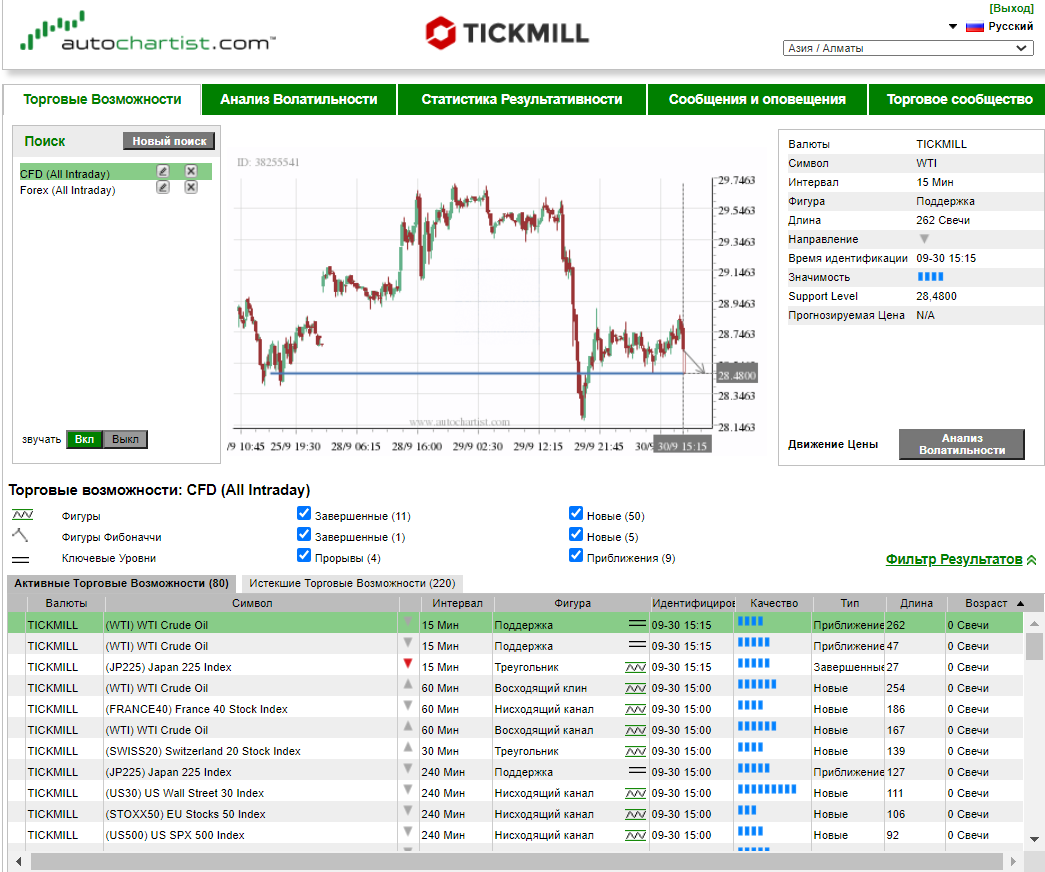Show Истекшие Торговые Возможности (220) tab
Viewport: 1045px width, 872px height.
(x=352, y=583)
